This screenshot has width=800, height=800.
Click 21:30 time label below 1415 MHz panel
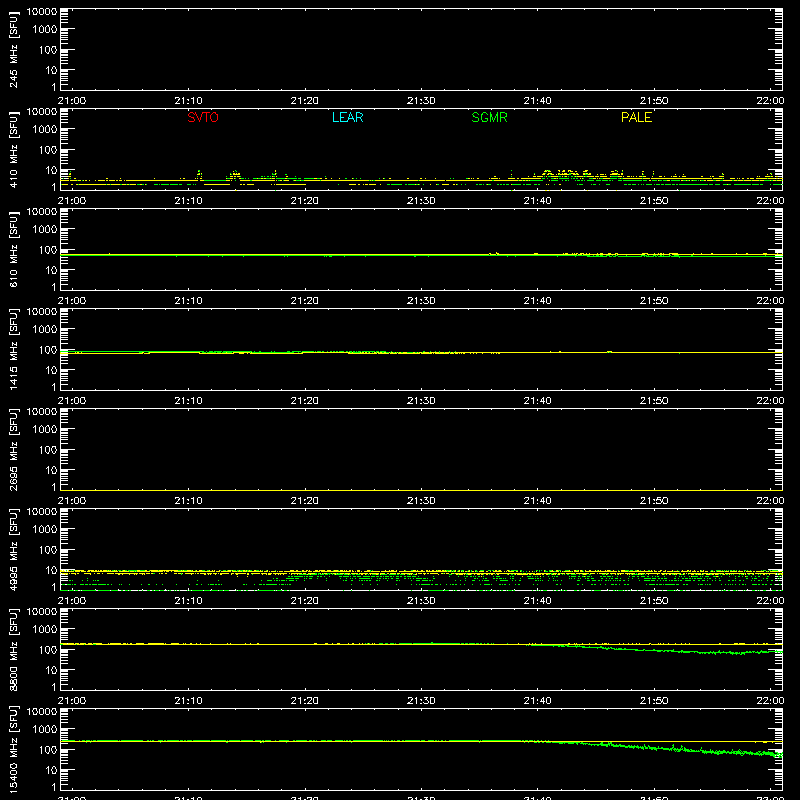421,401
